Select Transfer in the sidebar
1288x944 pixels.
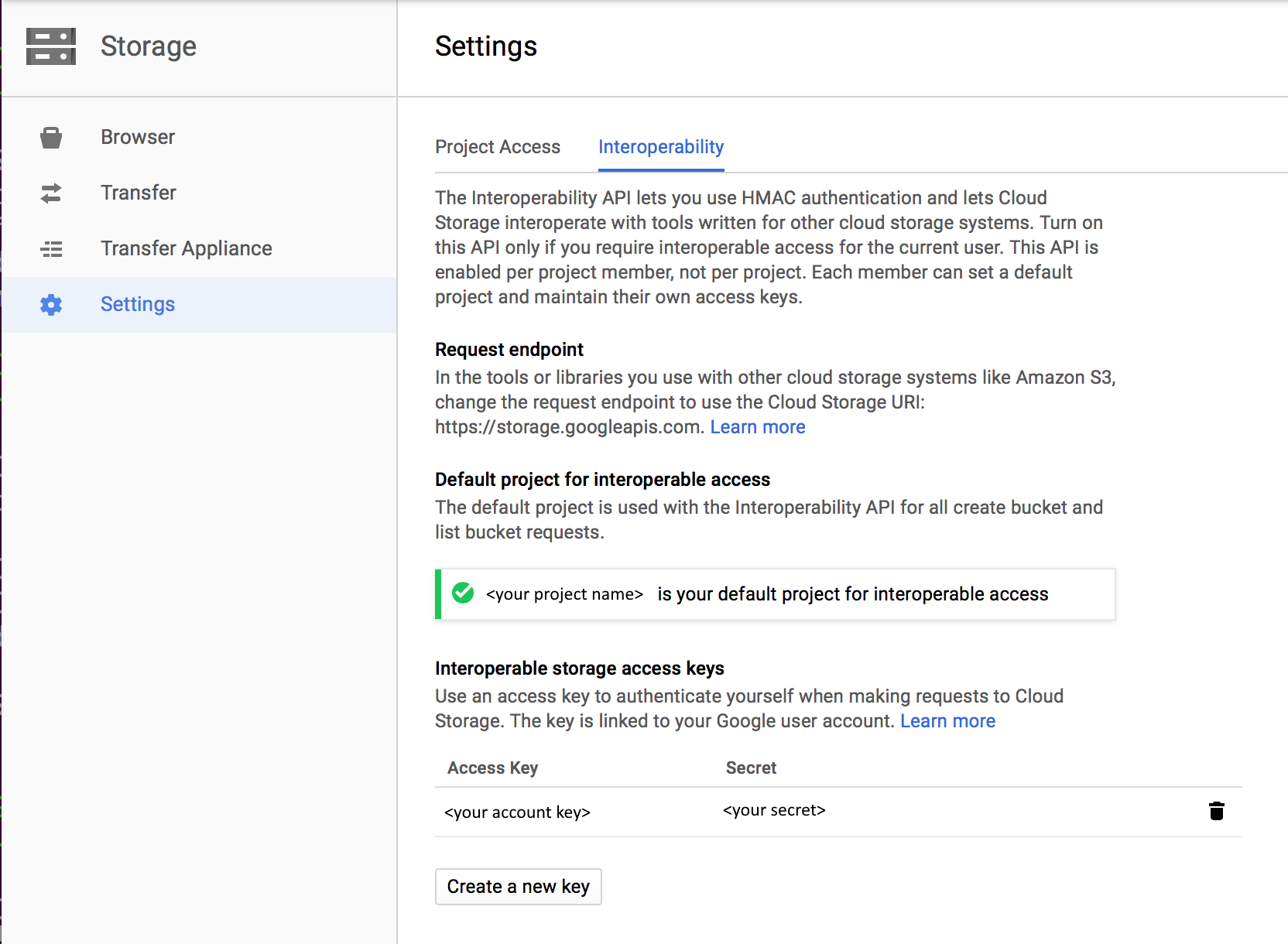click(x=138, y=193)
